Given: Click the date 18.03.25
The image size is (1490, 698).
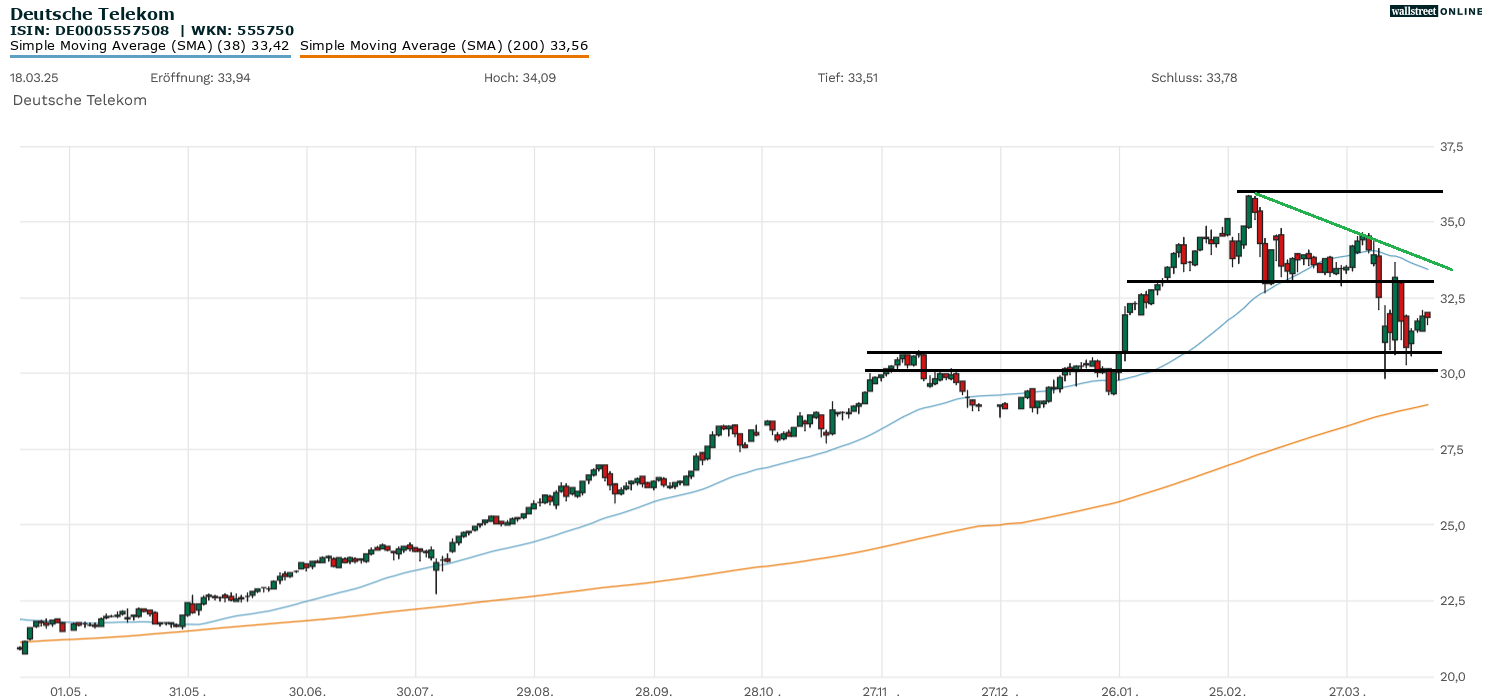Looking at the screenshot, I should [33, 77].
